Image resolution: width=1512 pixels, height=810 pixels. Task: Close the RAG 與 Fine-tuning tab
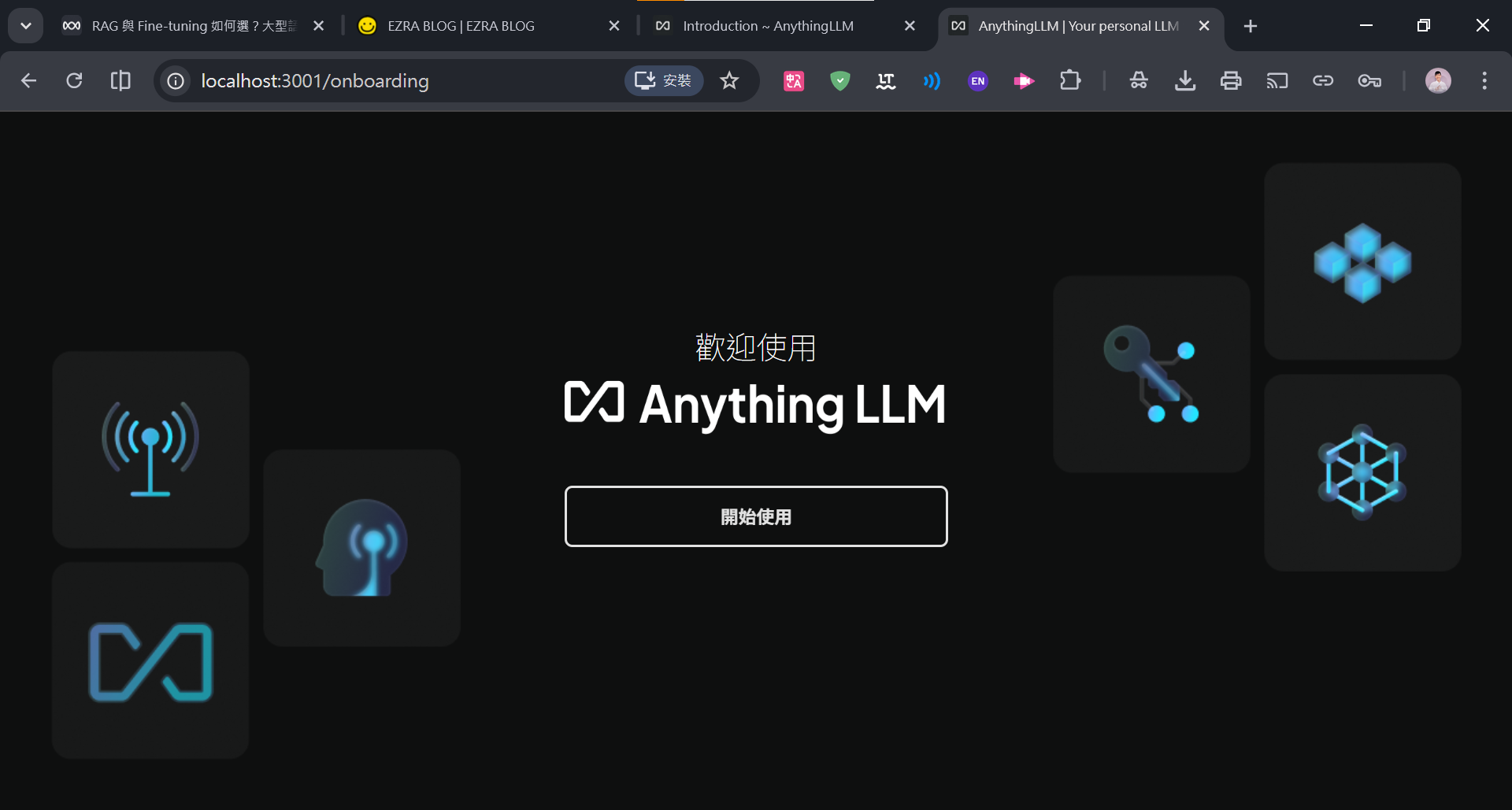click(318, 26)
